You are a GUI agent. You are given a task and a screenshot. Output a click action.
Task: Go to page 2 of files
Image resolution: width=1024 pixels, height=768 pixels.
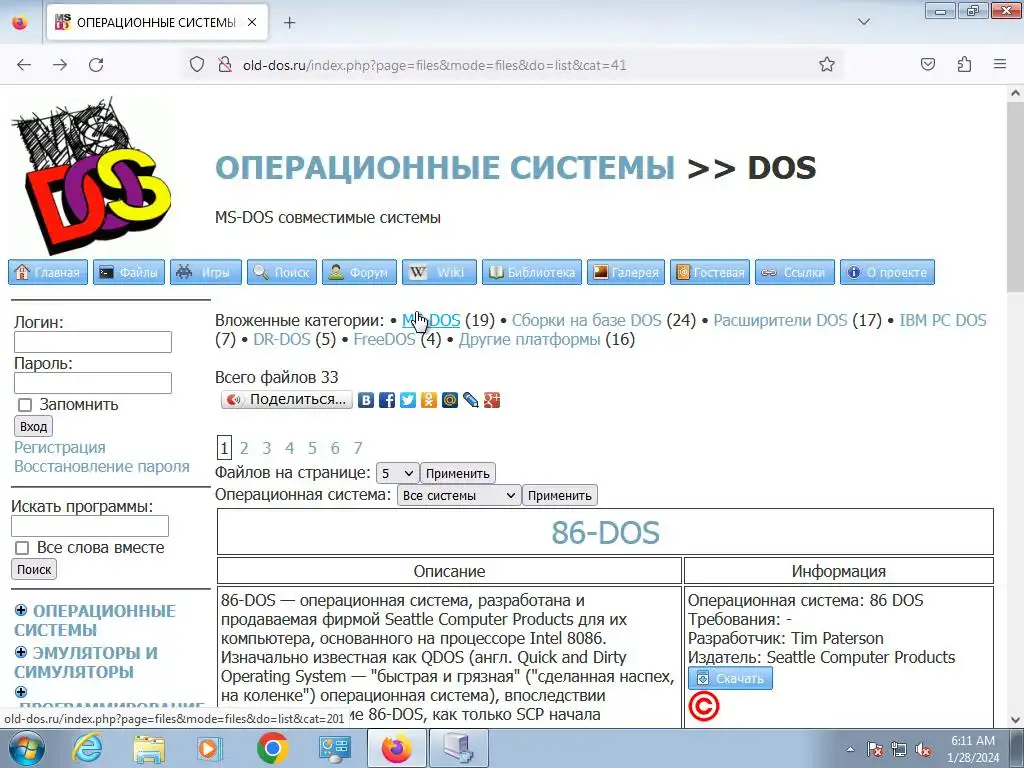pyautogui.click(x=244, y=448)
